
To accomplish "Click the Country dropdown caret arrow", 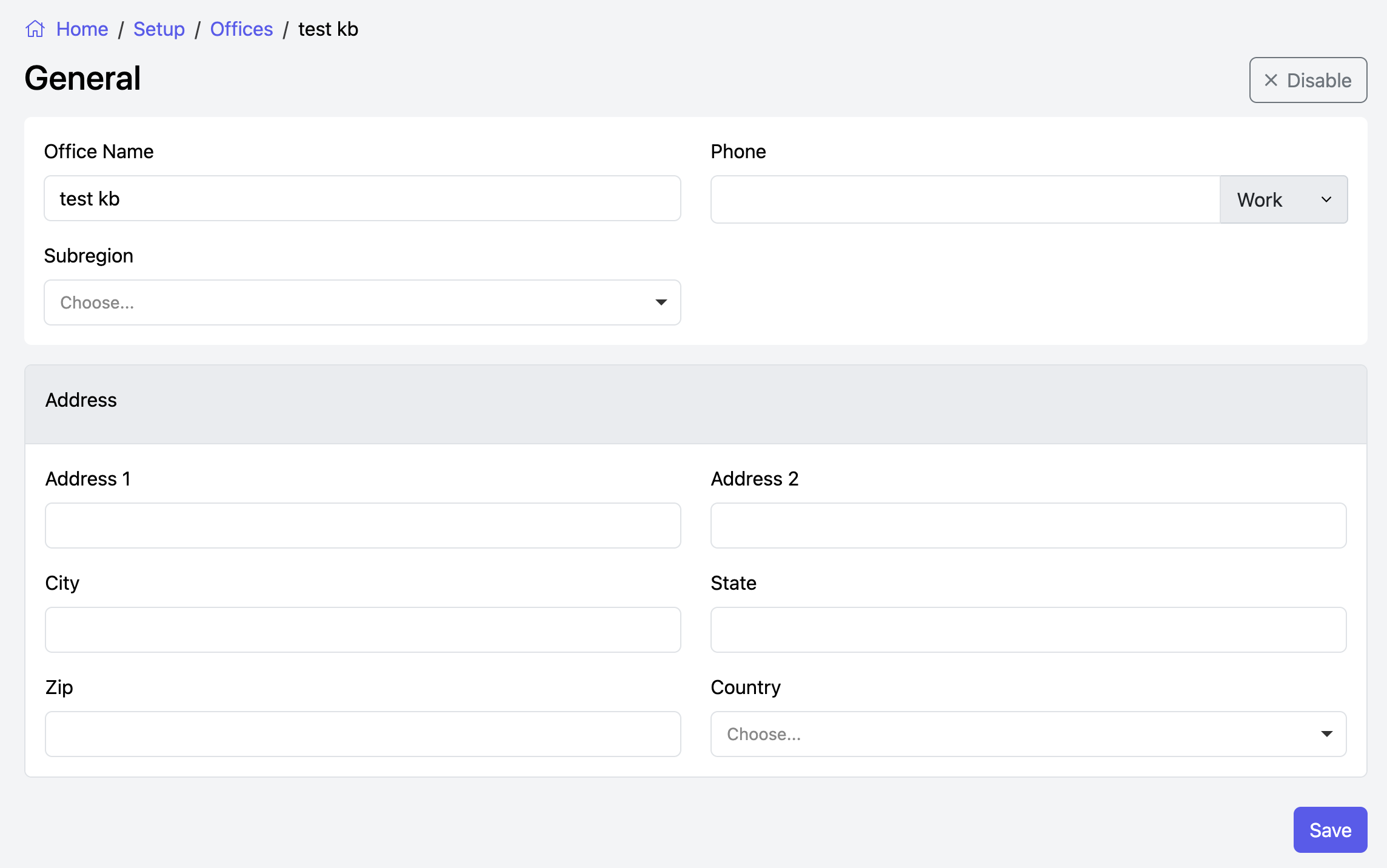I will 1326,734.
